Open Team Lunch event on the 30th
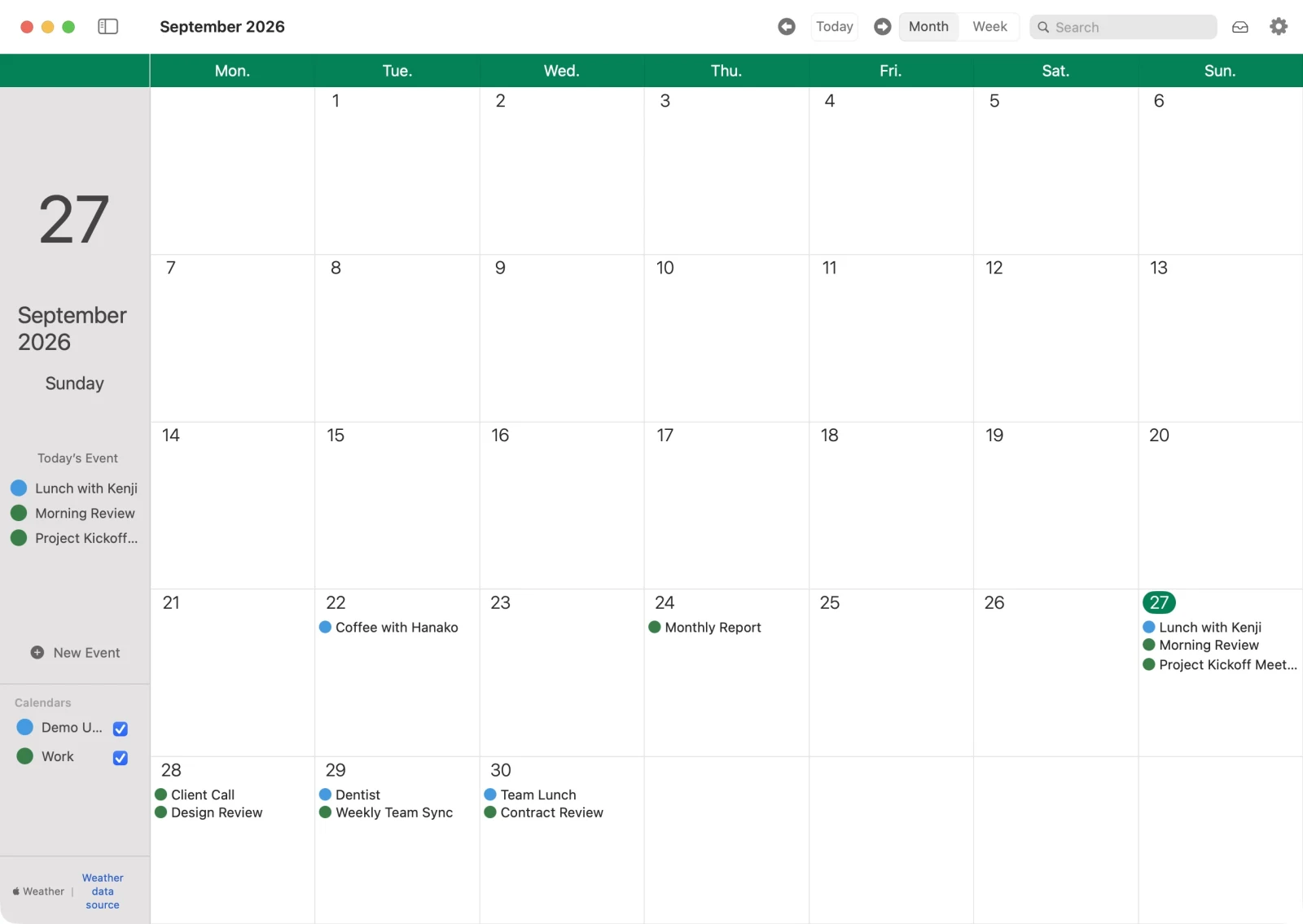 click(x=530, y=795)
